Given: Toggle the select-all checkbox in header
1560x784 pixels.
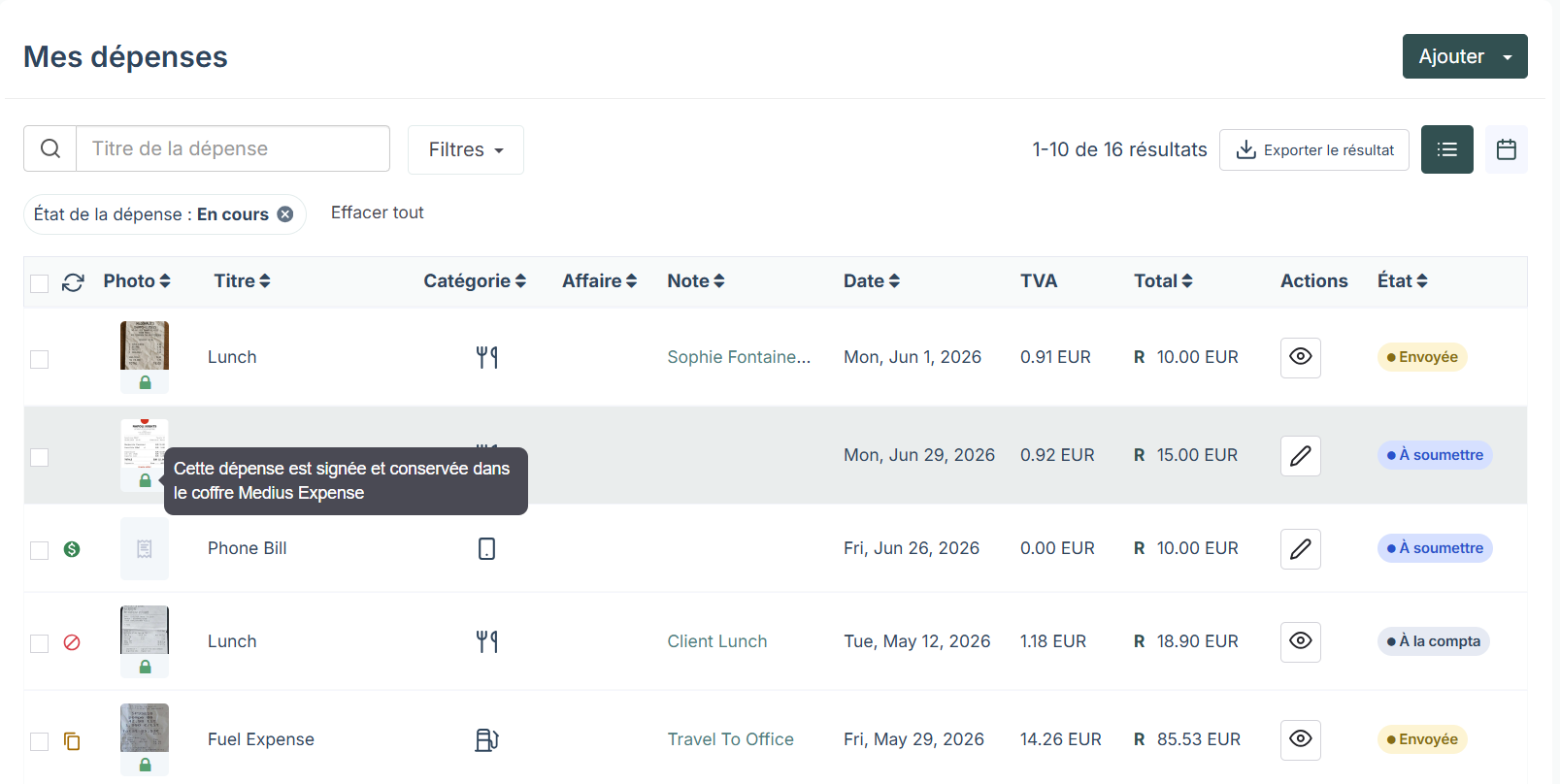Looking at the screenshot, I should [x=39, y=283].
